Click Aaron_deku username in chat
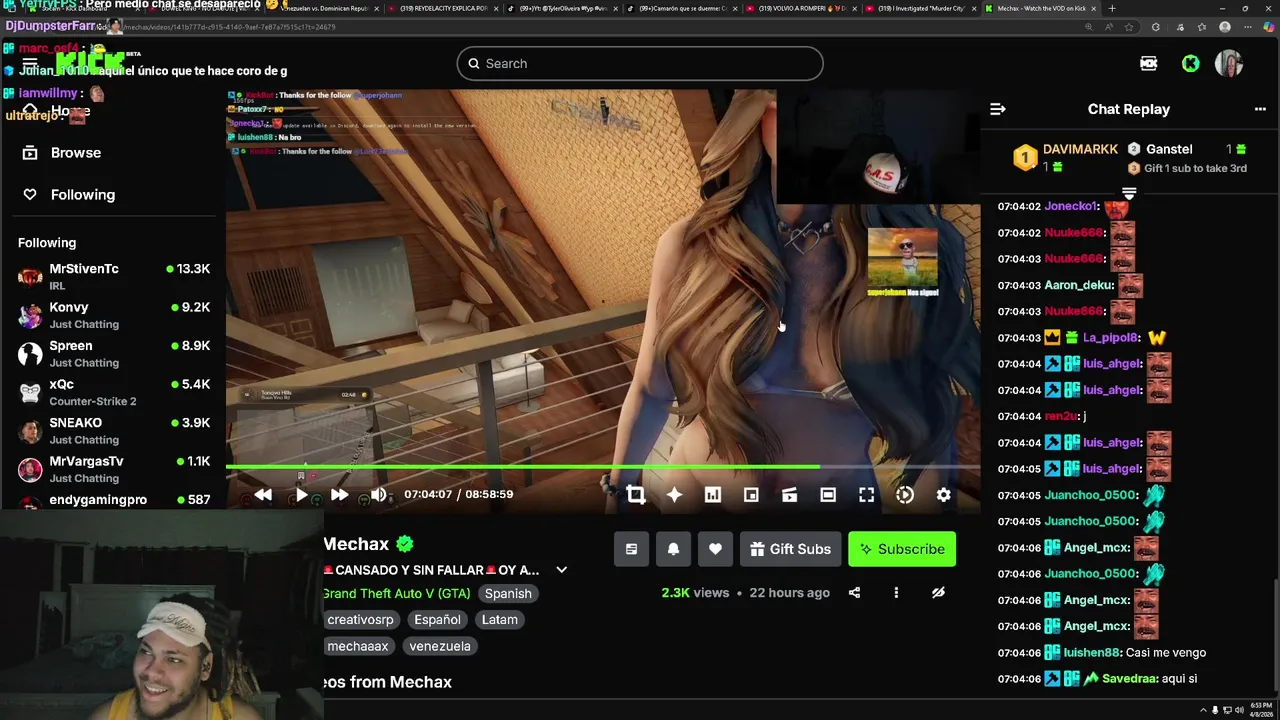1280x720 pixels. coord(1079,285)
